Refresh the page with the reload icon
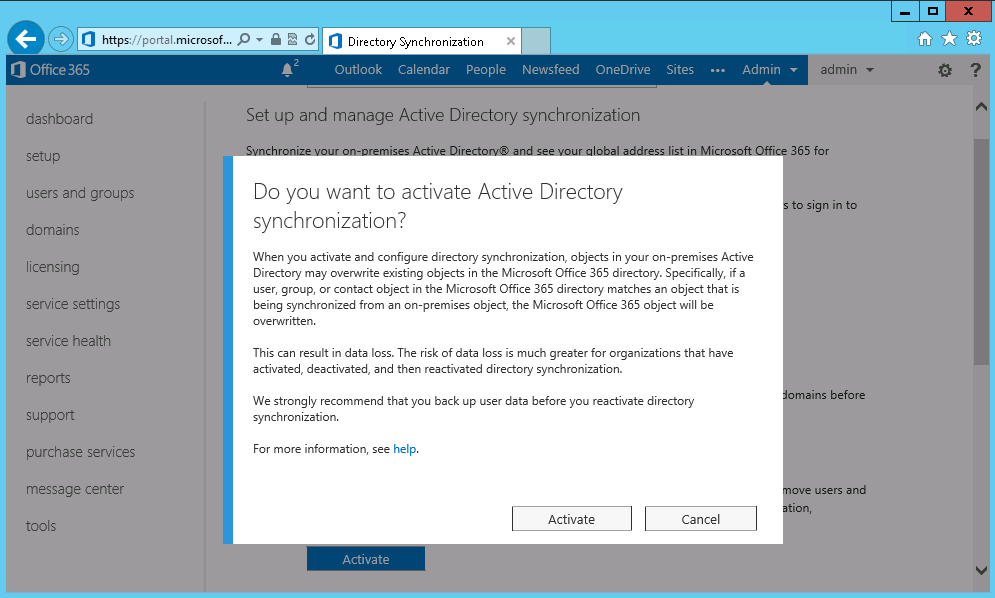 pos(310,39)
